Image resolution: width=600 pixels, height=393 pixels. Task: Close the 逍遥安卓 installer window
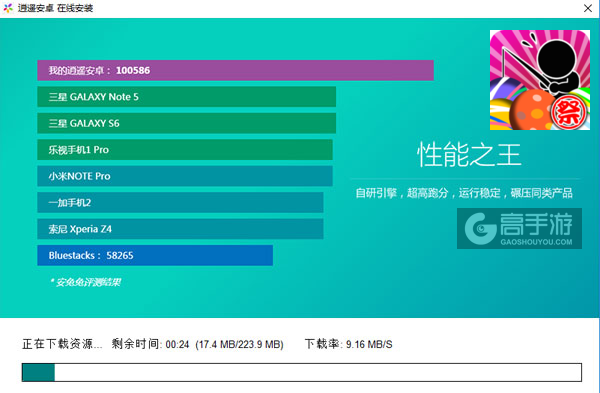point(588,8)
